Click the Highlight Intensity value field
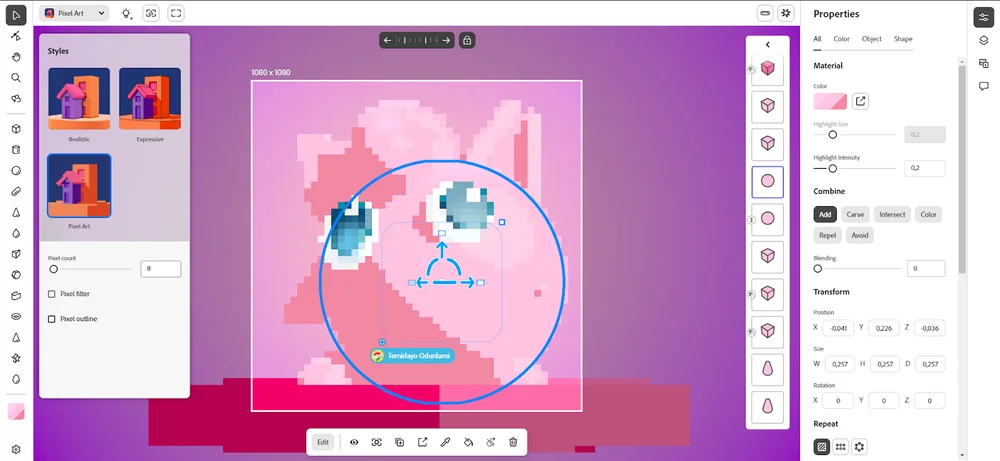The height and width of the screenshot is (461, 1000). coord(925,168)
